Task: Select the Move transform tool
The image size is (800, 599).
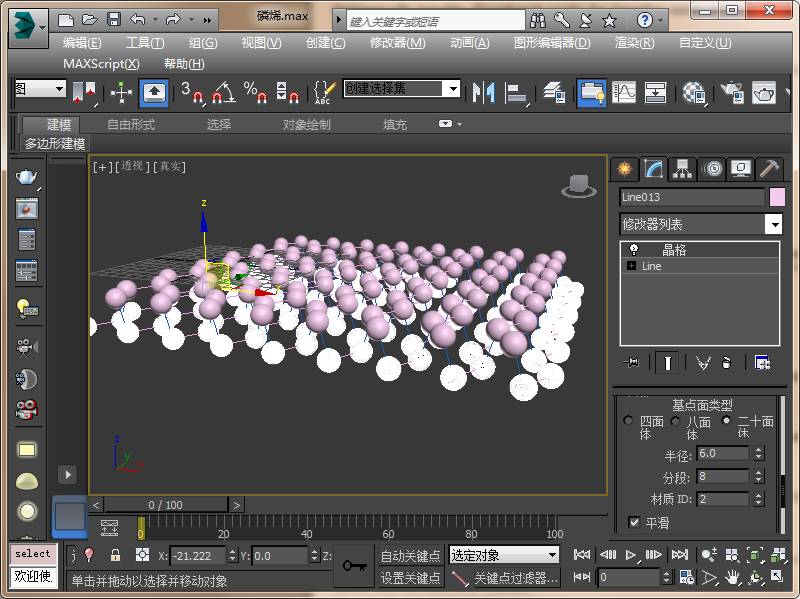Action: (121, 93)
